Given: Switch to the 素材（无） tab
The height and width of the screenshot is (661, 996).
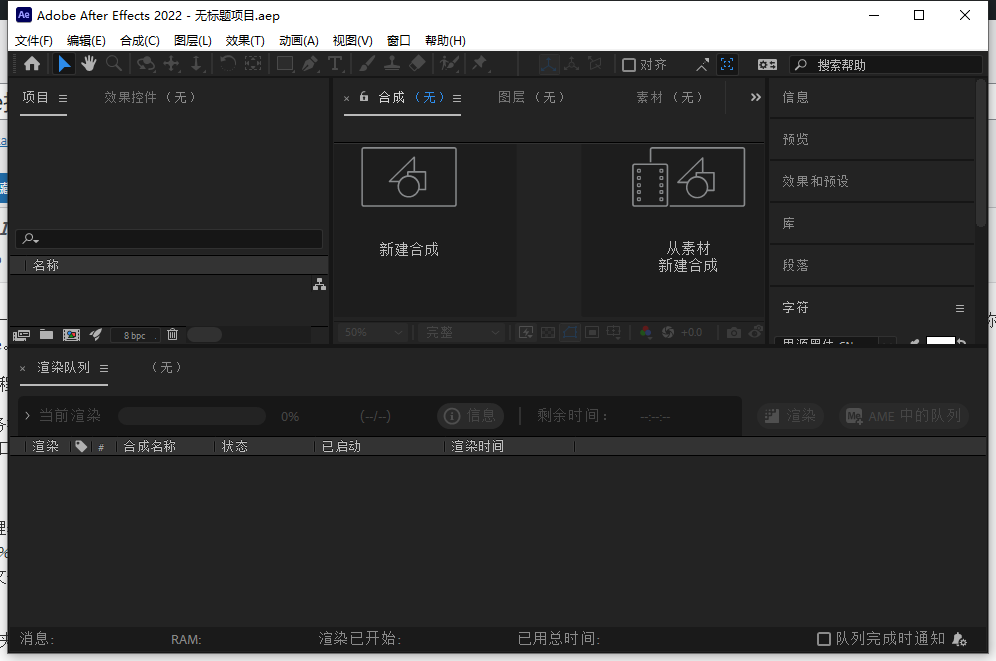Looking at the screenshot, I should tap(670, 97).
